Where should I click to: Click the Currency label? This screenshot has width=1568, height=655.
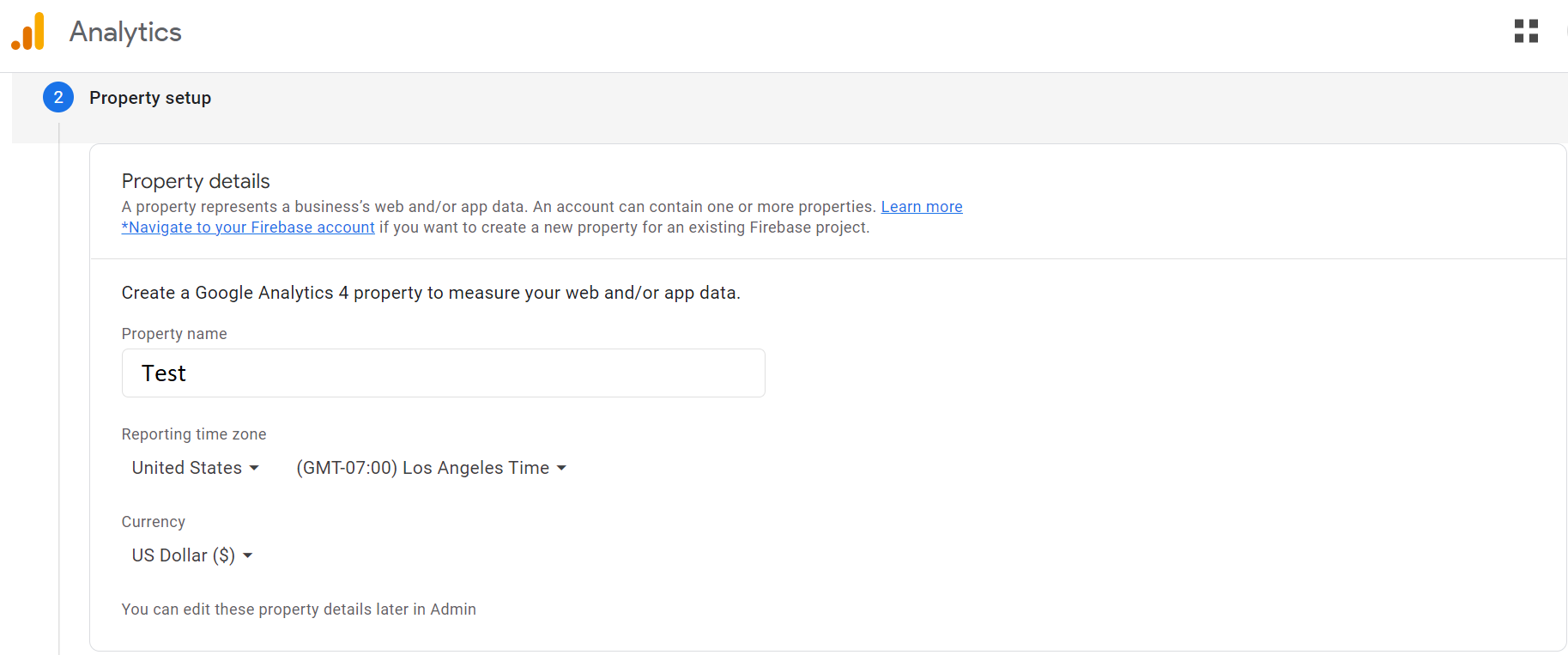pos(154,522)
